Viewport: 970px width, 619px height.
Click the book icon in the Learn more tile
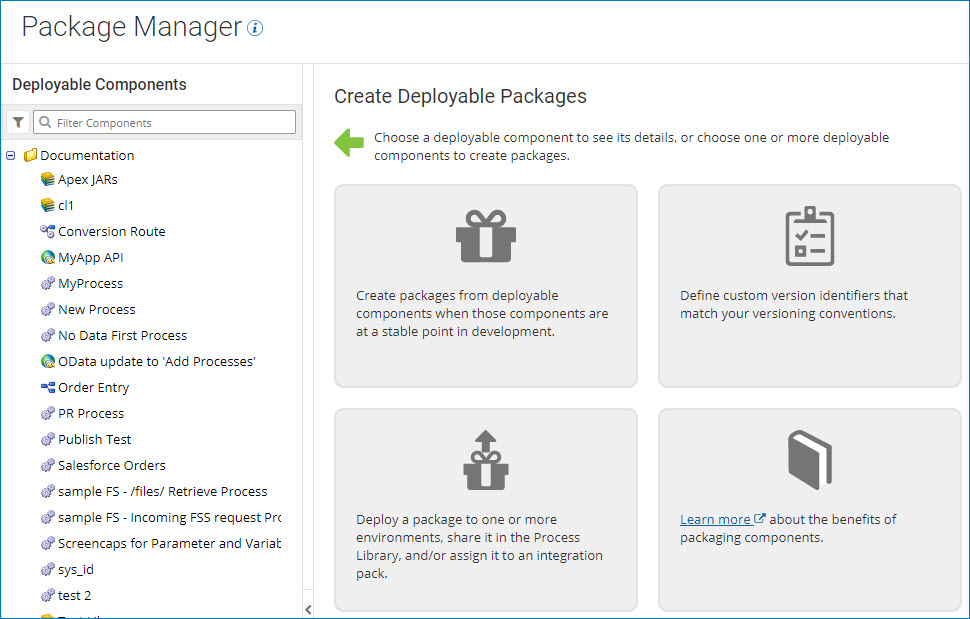pos(809,460)
